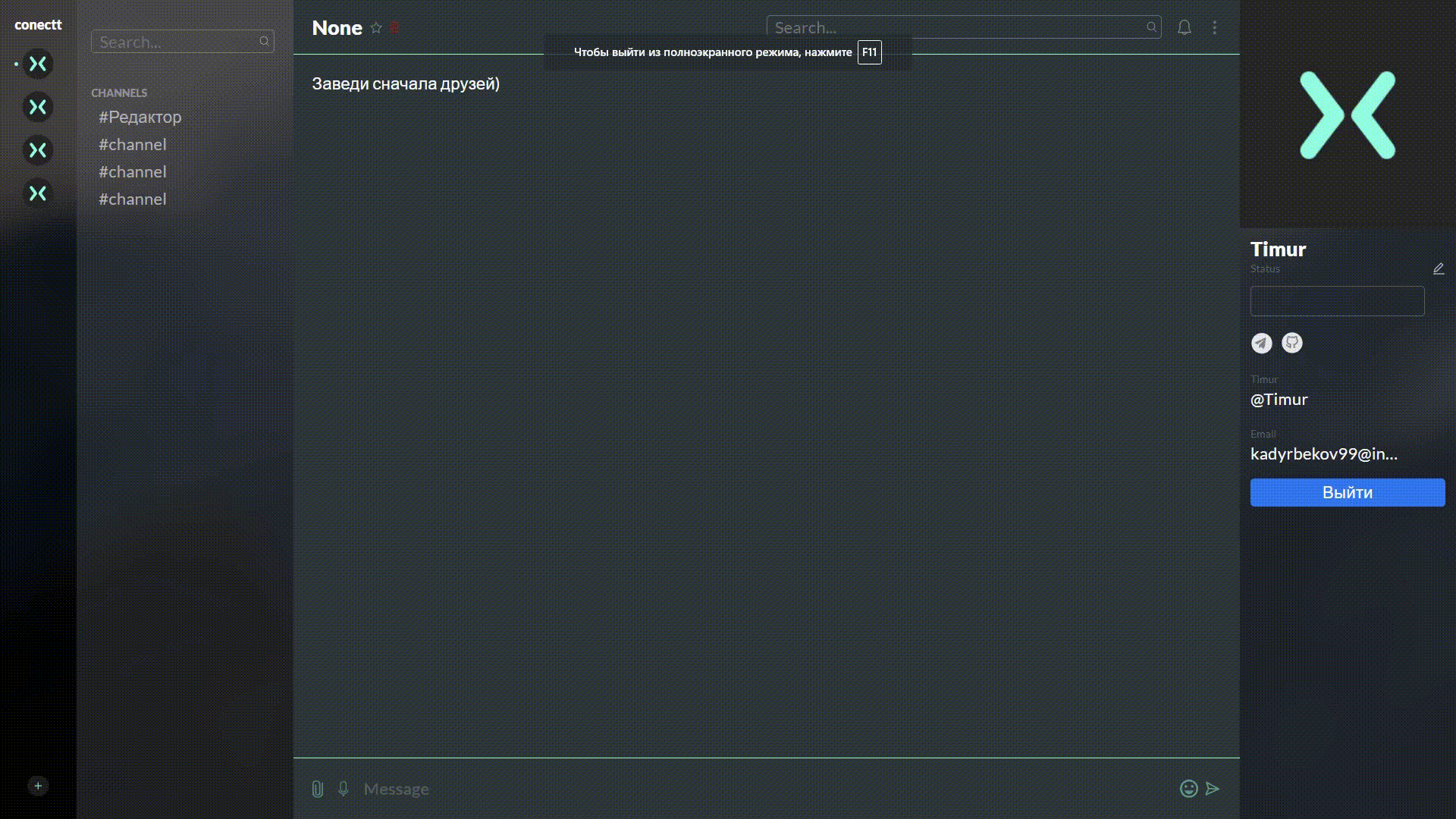
Task: Open the three-dot options menu
Action: click(x=1215, y=28)
